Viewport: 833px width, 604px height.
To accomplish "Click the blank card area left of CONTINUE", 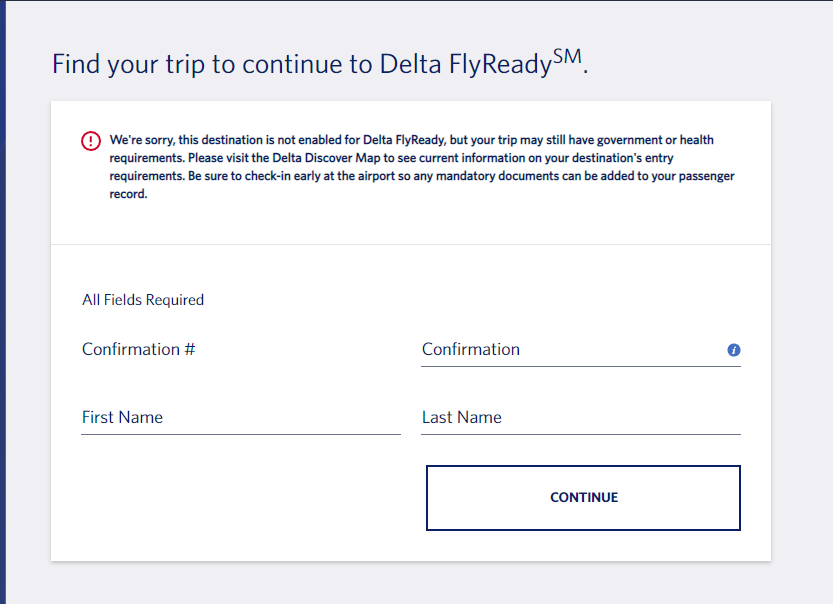I will click(x=239, y=498).
